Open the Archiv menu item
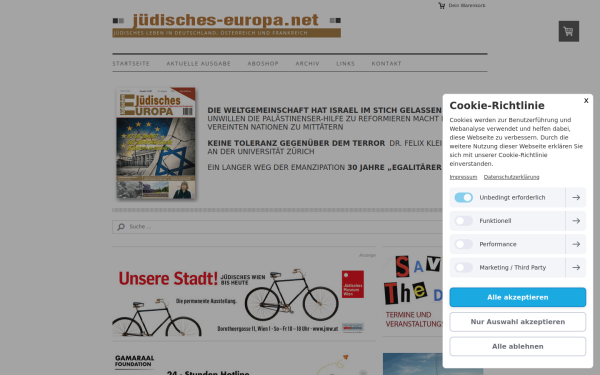The width and height of the screenshot is (600, 375). click(x=307, y=64)
